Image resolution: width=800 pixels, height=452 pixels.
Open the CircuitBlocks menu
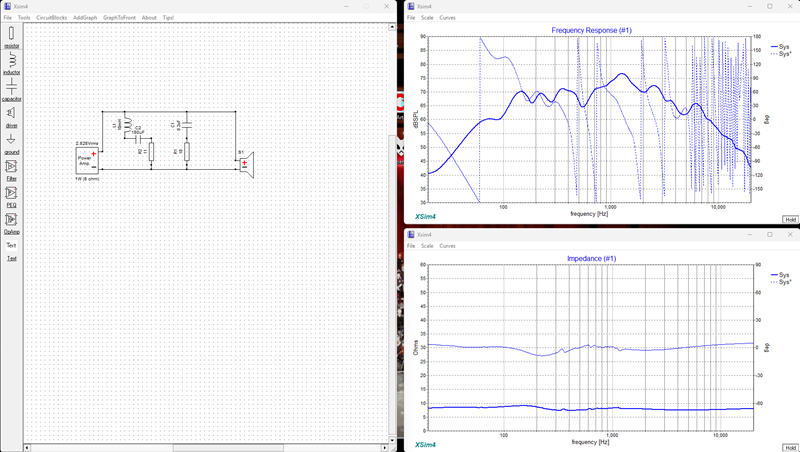point(52,17)
